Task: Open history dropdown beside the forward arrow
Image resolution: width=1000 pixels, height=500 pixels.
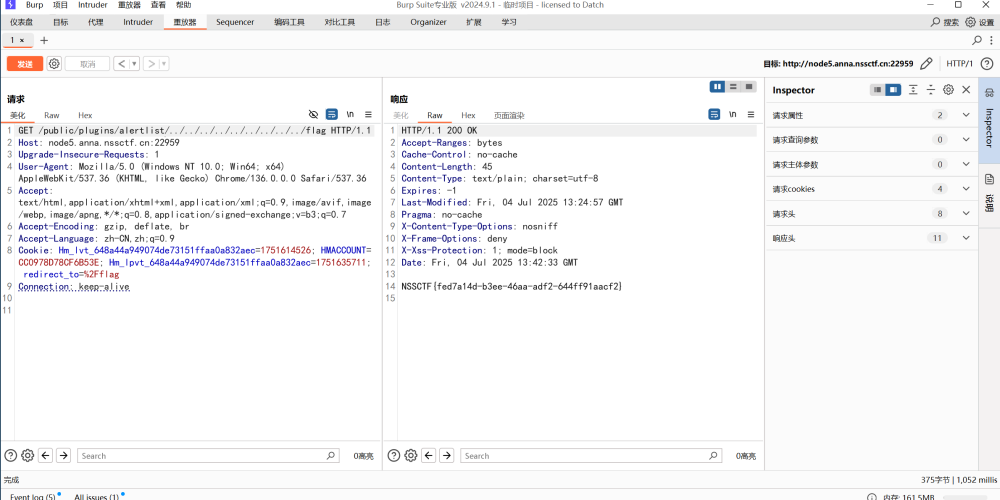Action: click(x=164, y=64)
